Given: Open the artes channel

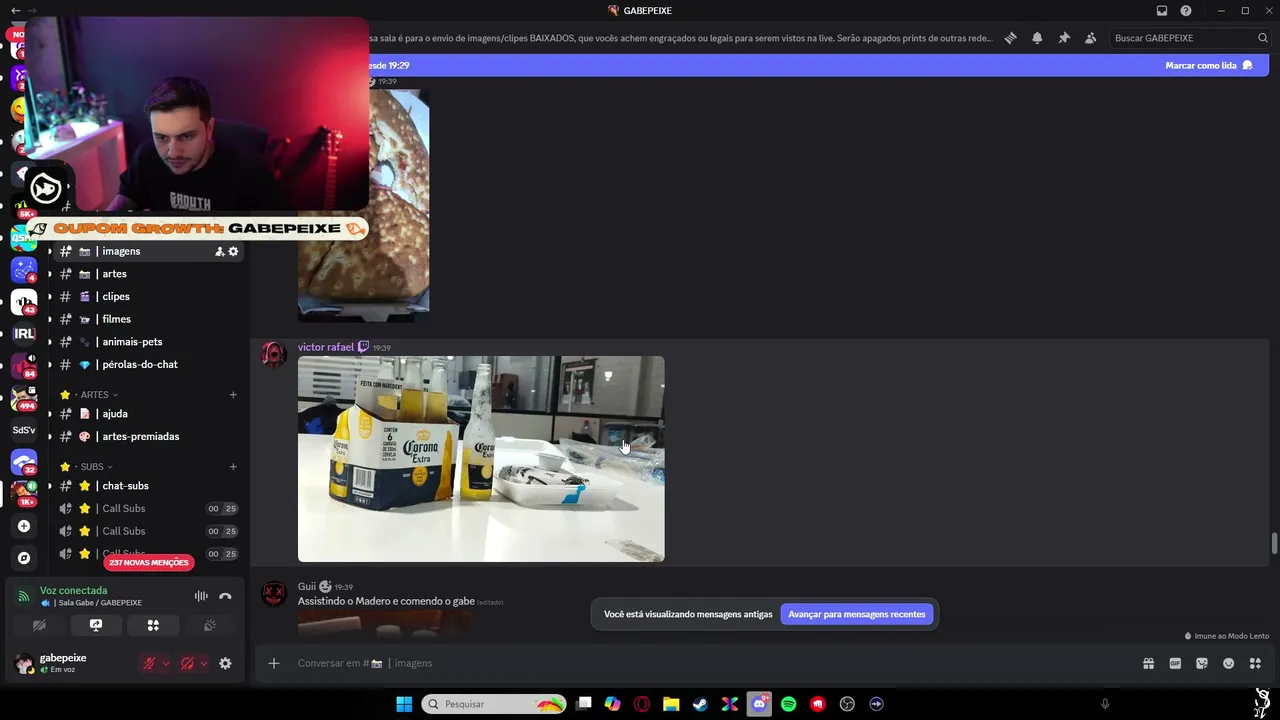Looking at the screenshot, I should pyautogui.click(x=148, y=274).
